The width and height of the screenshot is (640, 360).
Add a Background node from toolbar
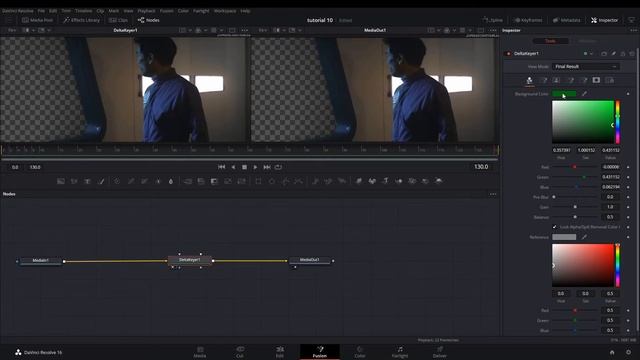61,181
